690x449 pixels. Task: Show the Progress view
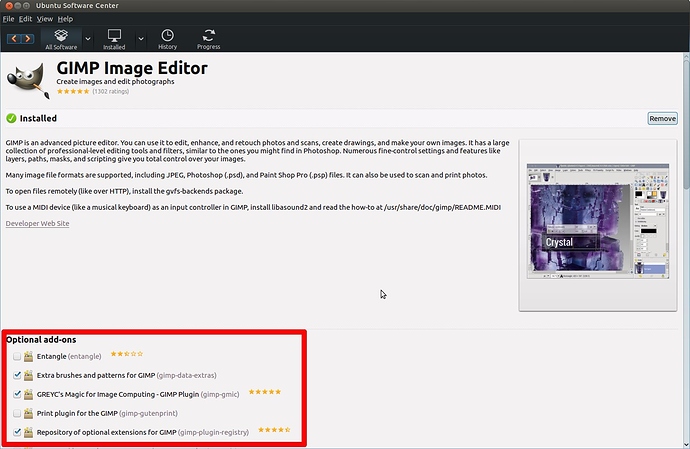point(209,39)
